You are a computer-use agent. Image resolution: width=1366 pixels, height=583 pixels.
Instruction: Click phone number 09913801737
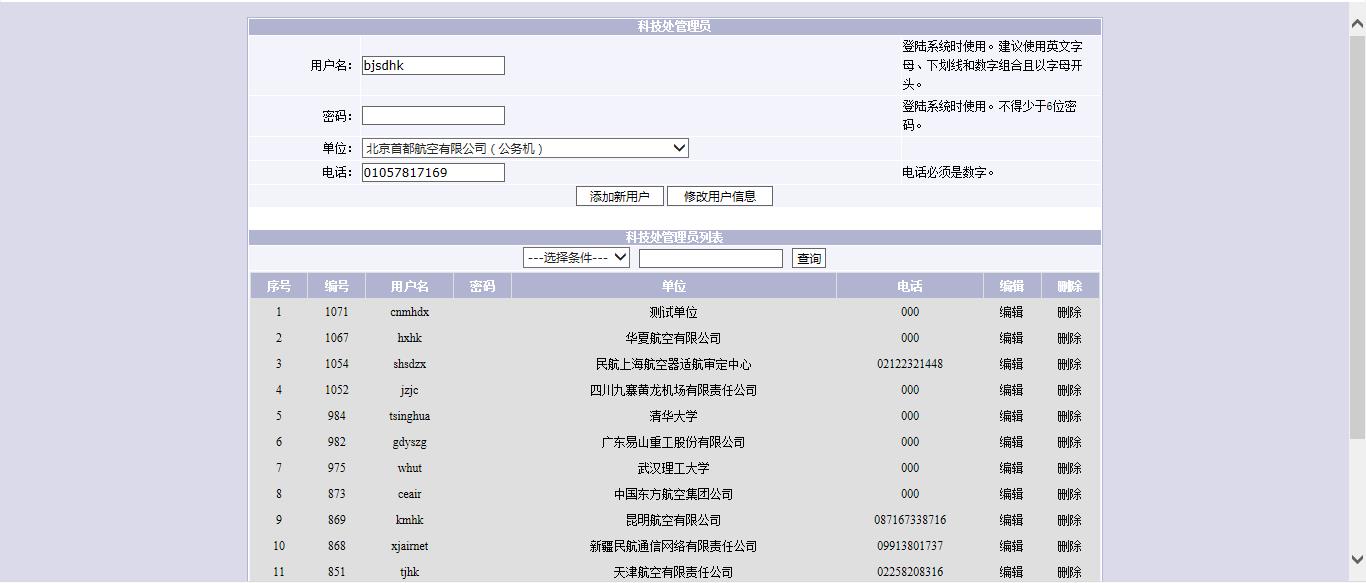[910, 546]
